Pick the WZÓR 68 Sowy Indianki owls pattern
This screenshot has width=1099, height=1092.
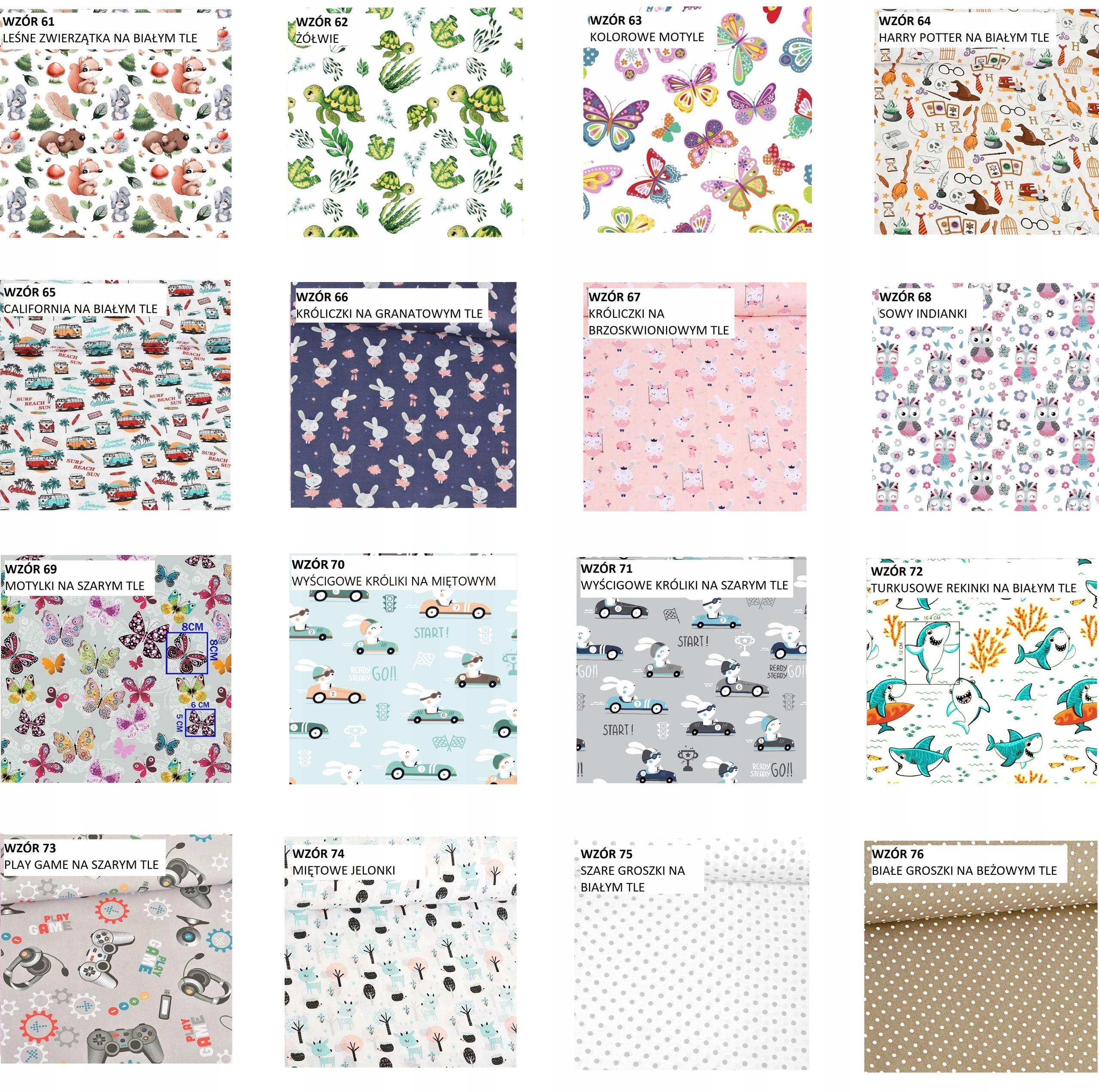click(985, 397)
